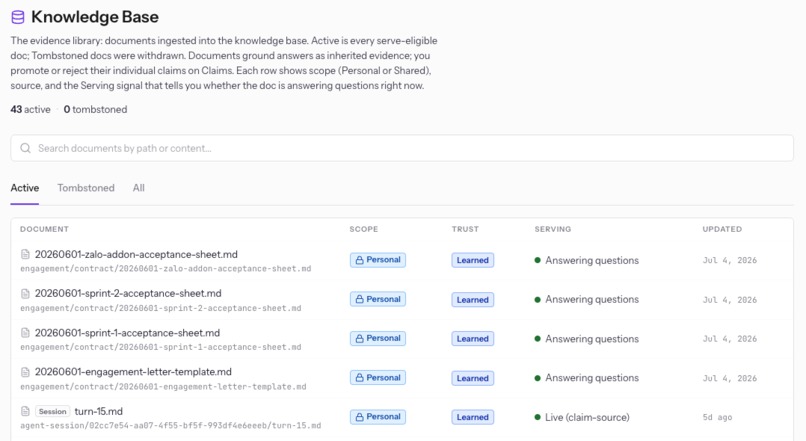The width and height of the screenshot is (806, 441).
Task: Click Learned trust badge for turn-15.md row
Action: [x=473, y=417]
